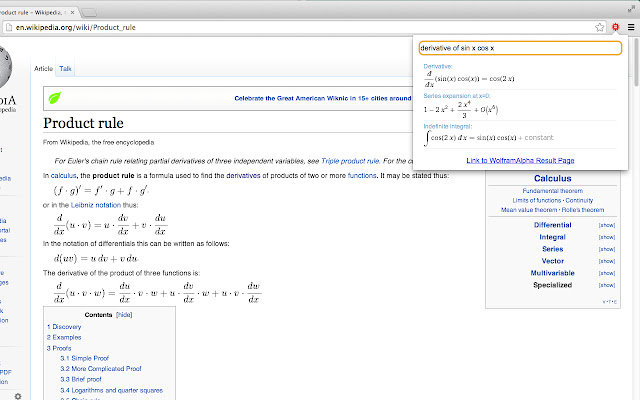Hide the Contents box

tap(124, 315)
